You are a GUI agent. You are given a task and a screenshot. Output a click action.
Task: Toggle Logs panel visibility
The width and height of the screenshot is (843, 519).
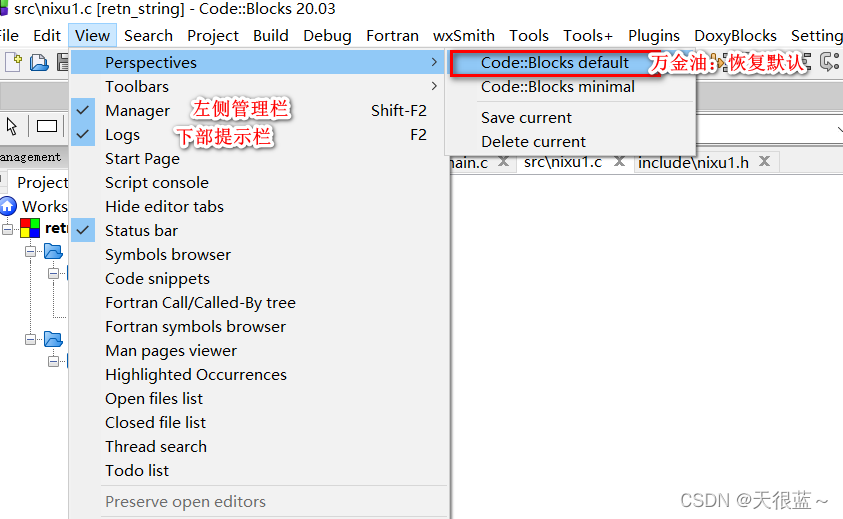(x=260, y=134)
